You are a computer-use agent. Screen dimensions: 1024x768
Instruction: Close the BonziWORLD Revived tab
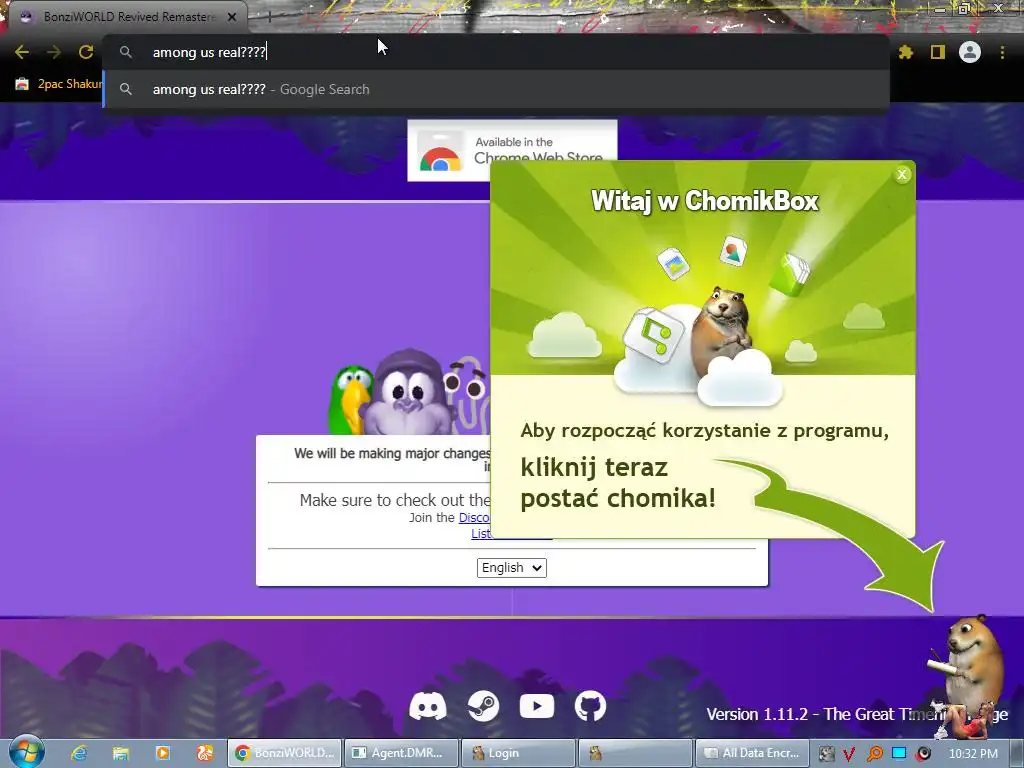232,17
